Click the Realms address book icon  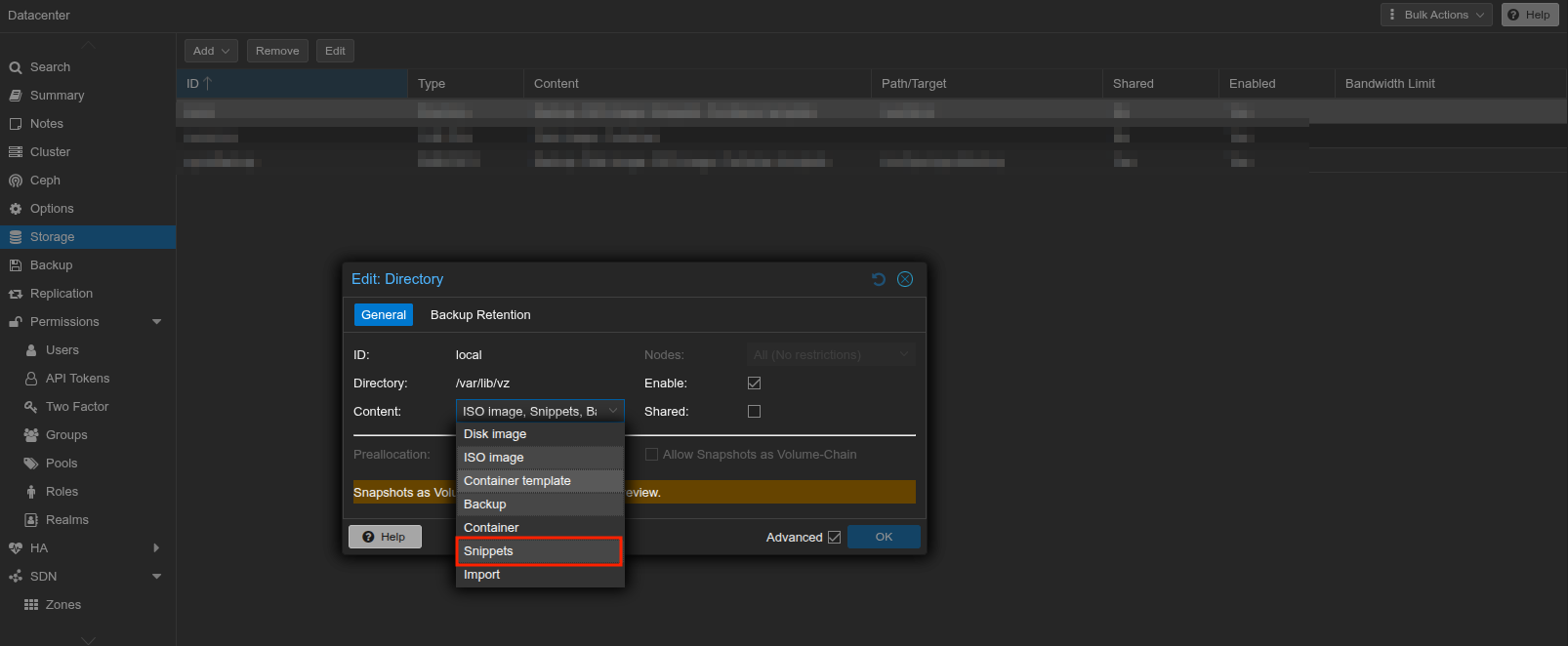31,520
